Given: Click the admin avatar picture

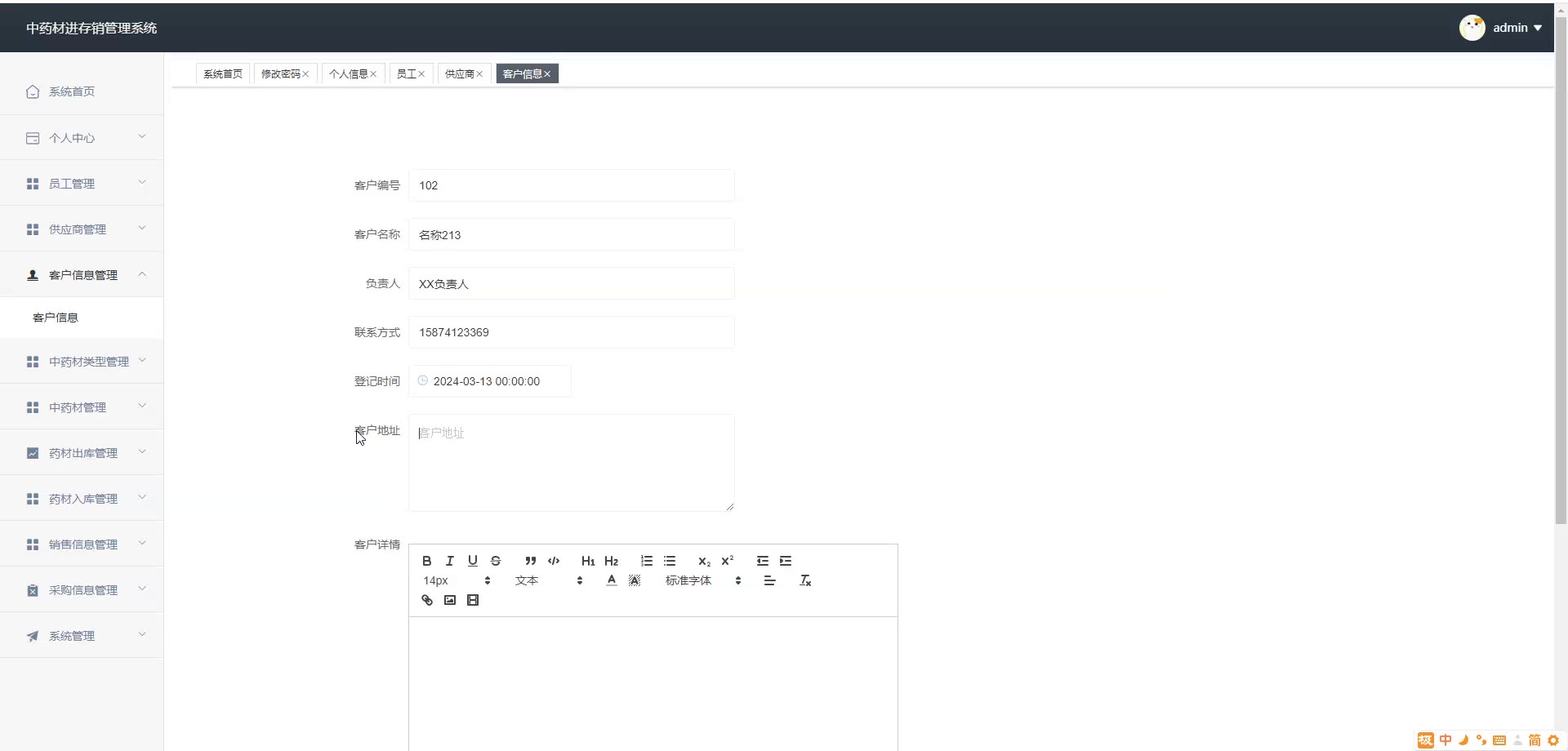Looking at the screenshot, I should pyautogui.click(x=1472, y=28).
